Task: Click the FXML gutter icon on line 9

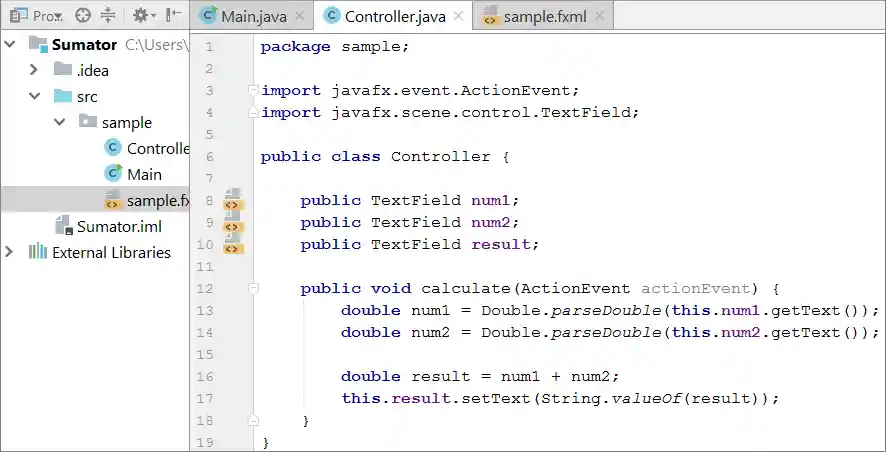Action: pos(233,221)
